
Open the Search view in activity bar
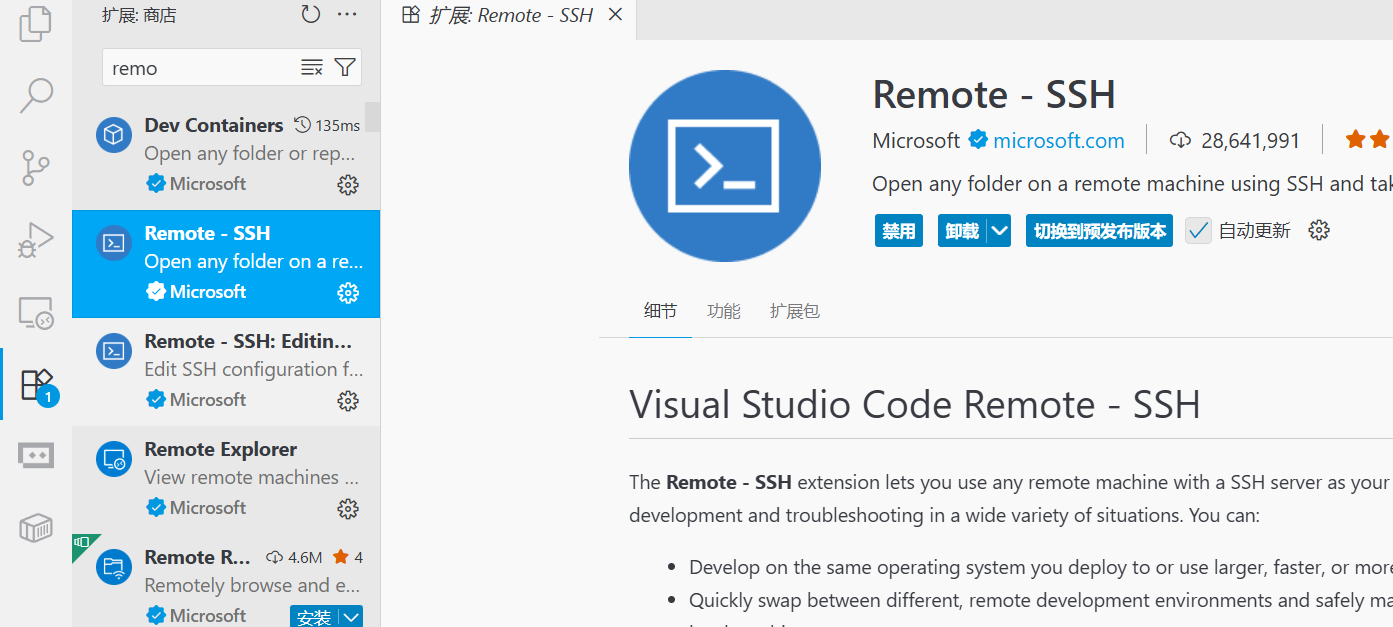36,95
